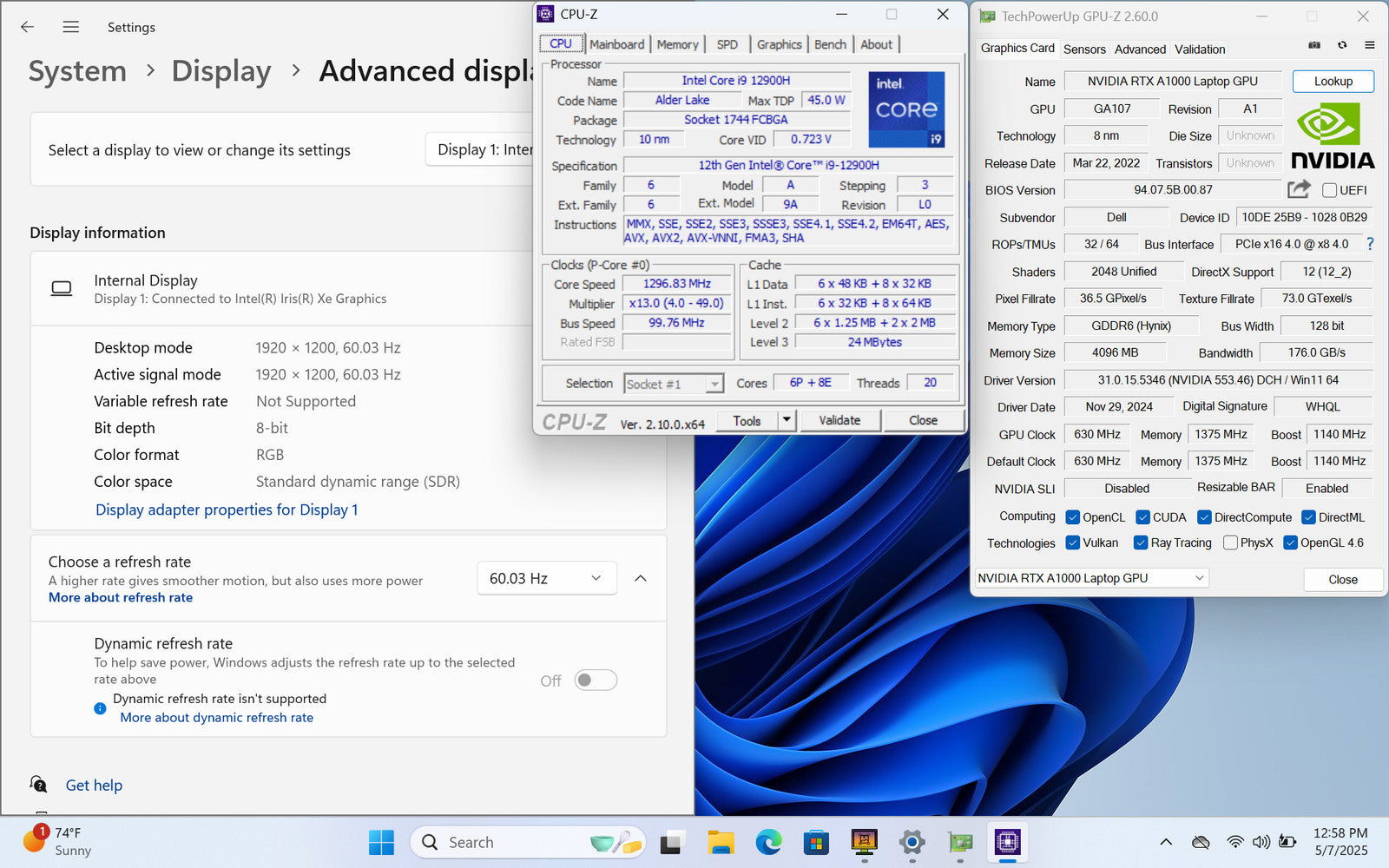1389x868 pixels.
Task: Click dynamic refresh rate info icon
Action: [100, 708]
